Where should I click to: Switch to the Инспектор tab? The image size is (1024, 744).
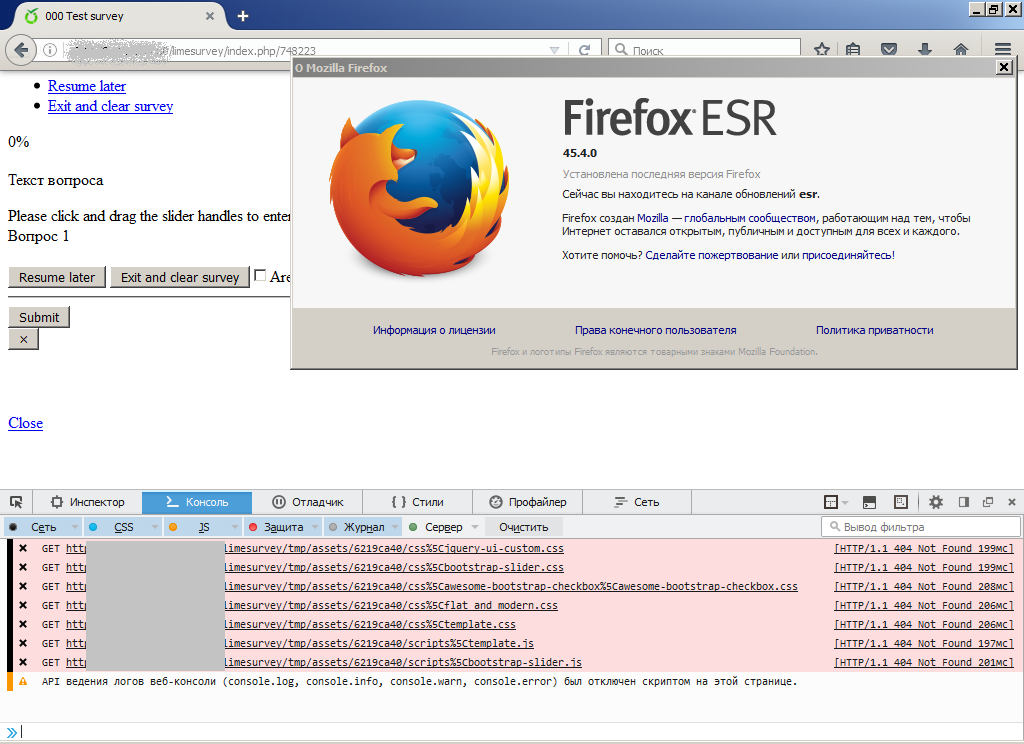pyautogui.click(x=88, y=502)
